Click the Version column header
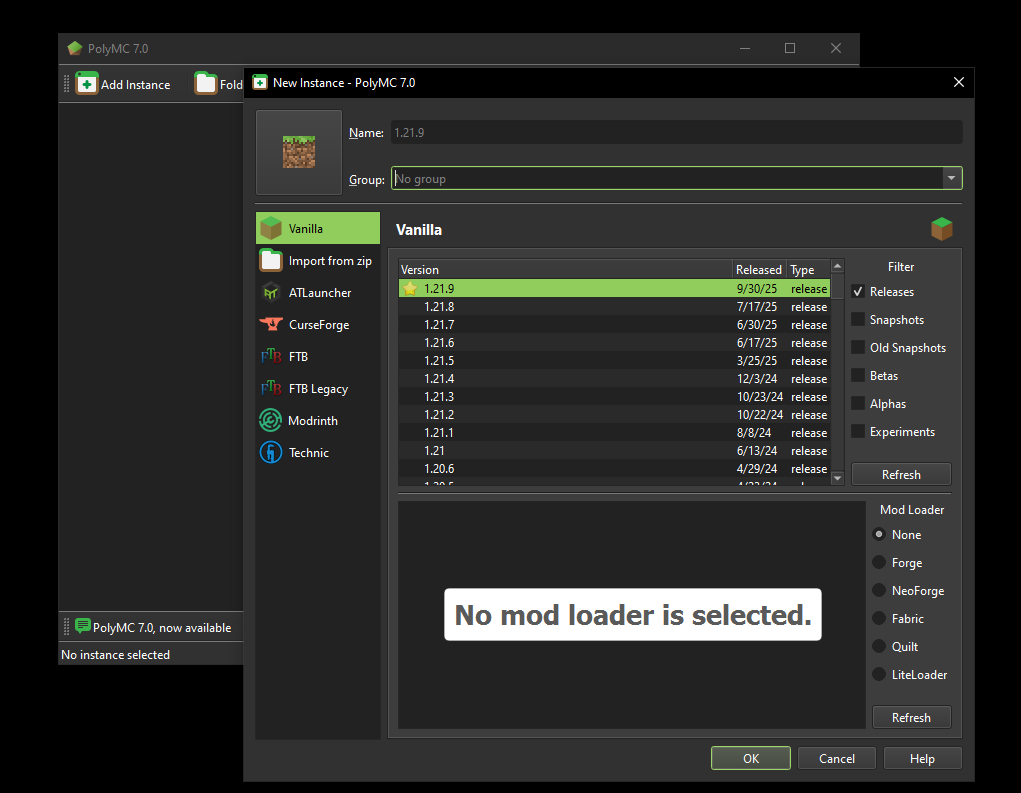 point(565,270)
